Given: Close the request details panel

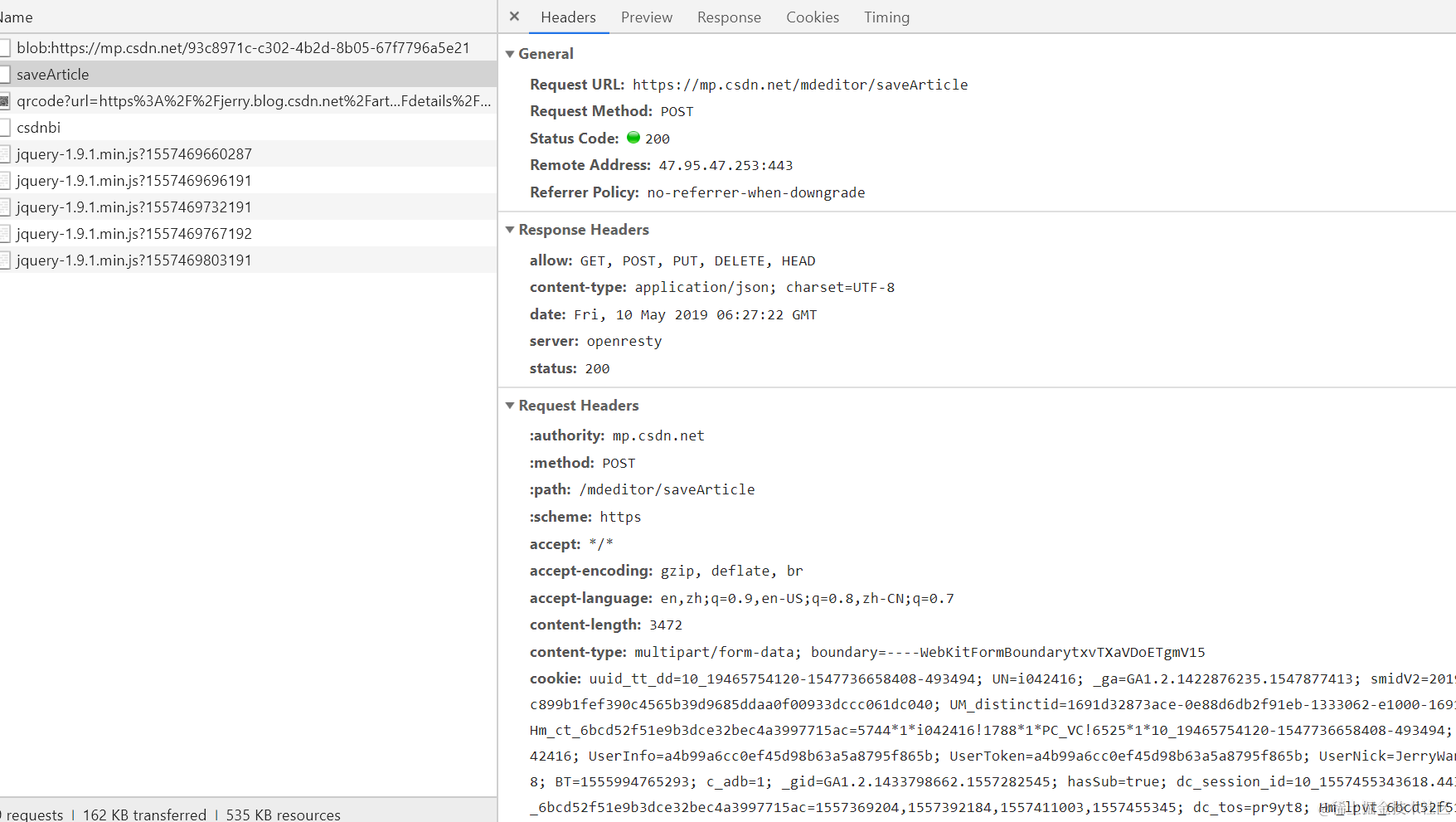Looking at the screenshot, I should pos(513,16).
